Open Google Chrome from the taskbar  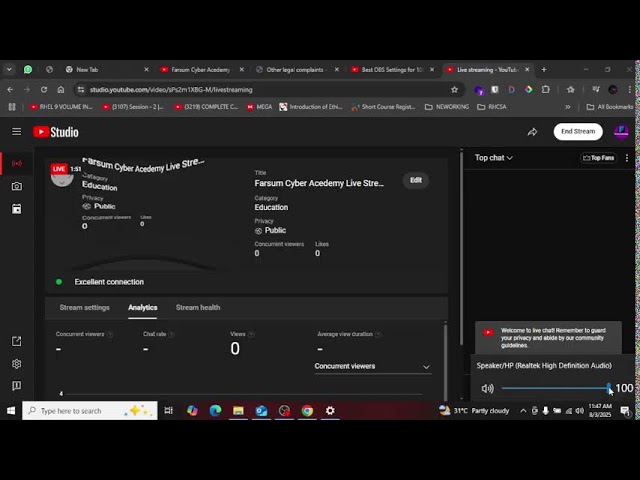[x=307, y=411]
